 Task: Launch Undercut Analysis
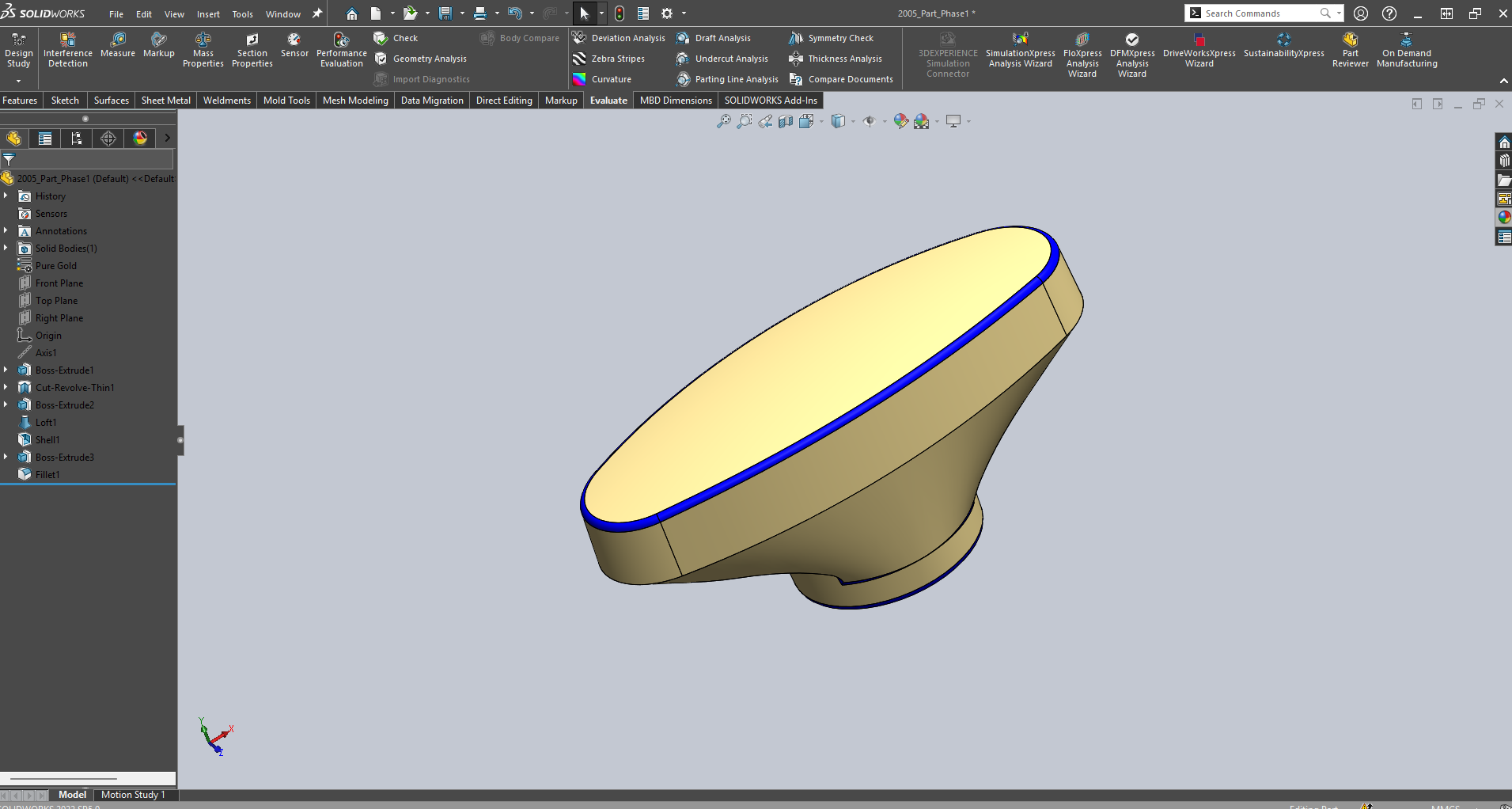[722, 59]
